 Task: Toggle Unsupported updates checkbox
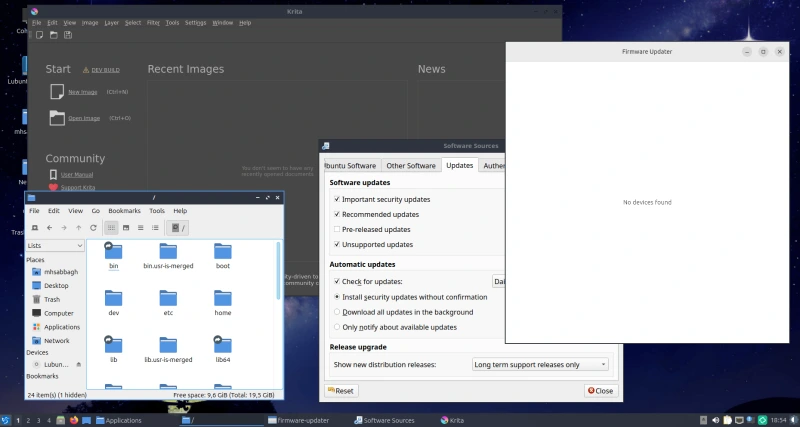[x=337, y=244]
